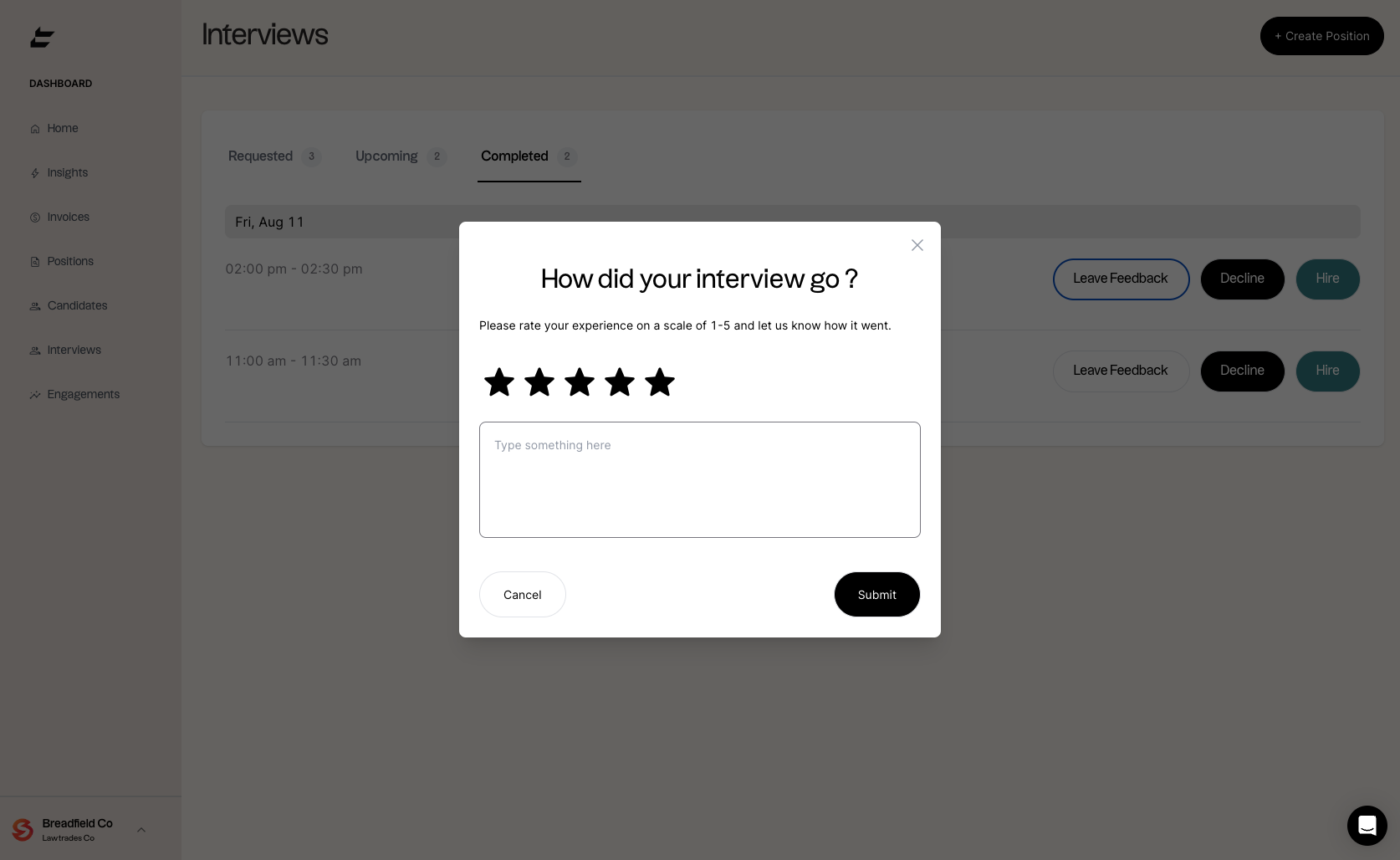Close the feedback dialog with X
The height and width of the screenshot is (860, 1400).
pyautogui.click(x=917, y=245)
